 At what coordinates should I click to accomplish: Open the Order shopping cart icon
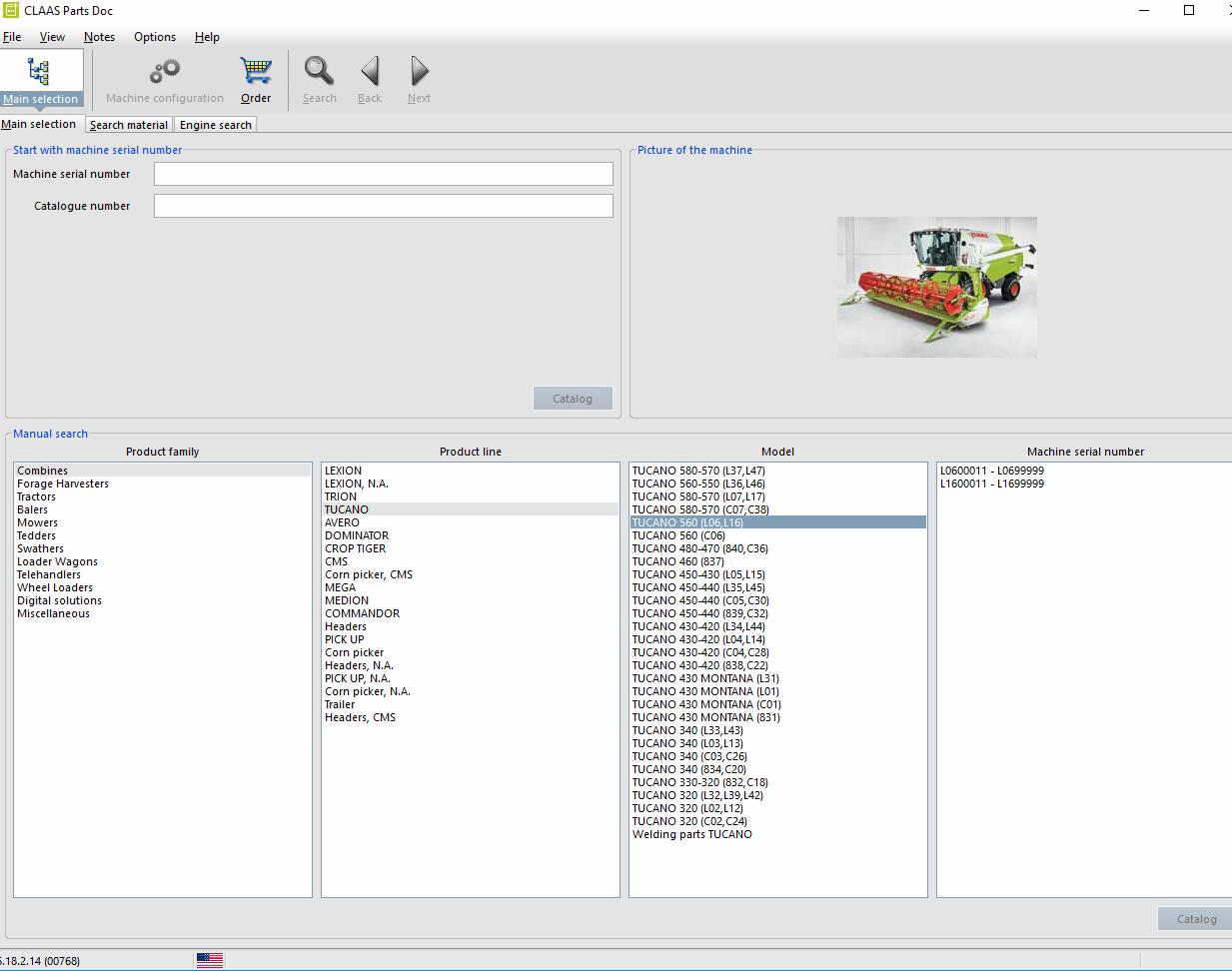pos(256,70)
